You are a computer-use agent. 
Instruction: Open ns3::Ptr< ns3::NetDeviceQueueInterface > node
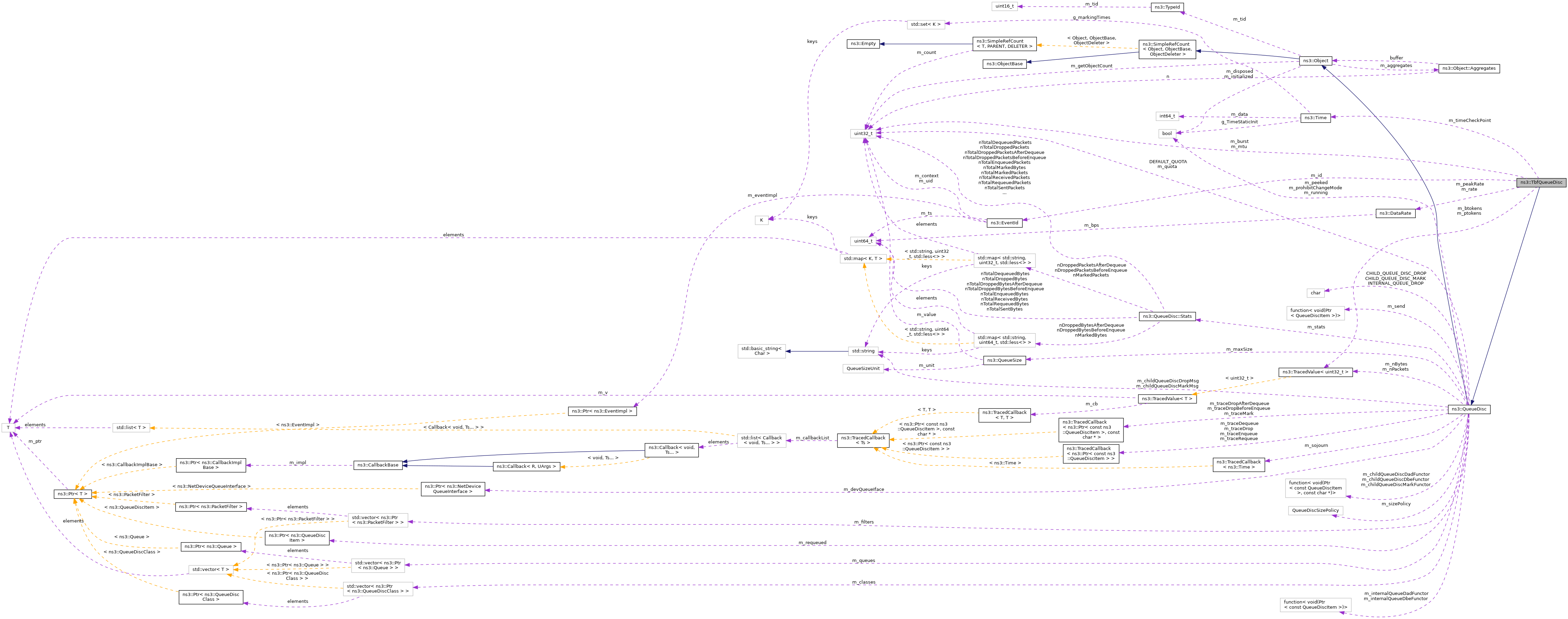pos(453,489)
